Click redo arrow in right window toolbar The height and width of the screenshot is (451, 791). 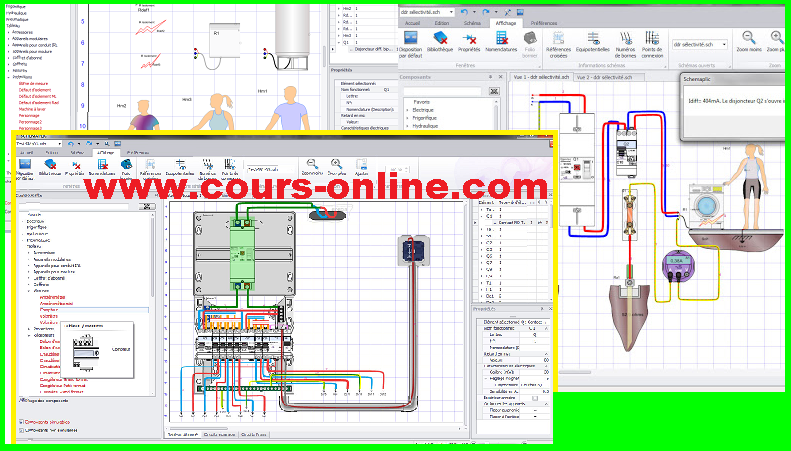pyautogui.click(x=485, y=12)
